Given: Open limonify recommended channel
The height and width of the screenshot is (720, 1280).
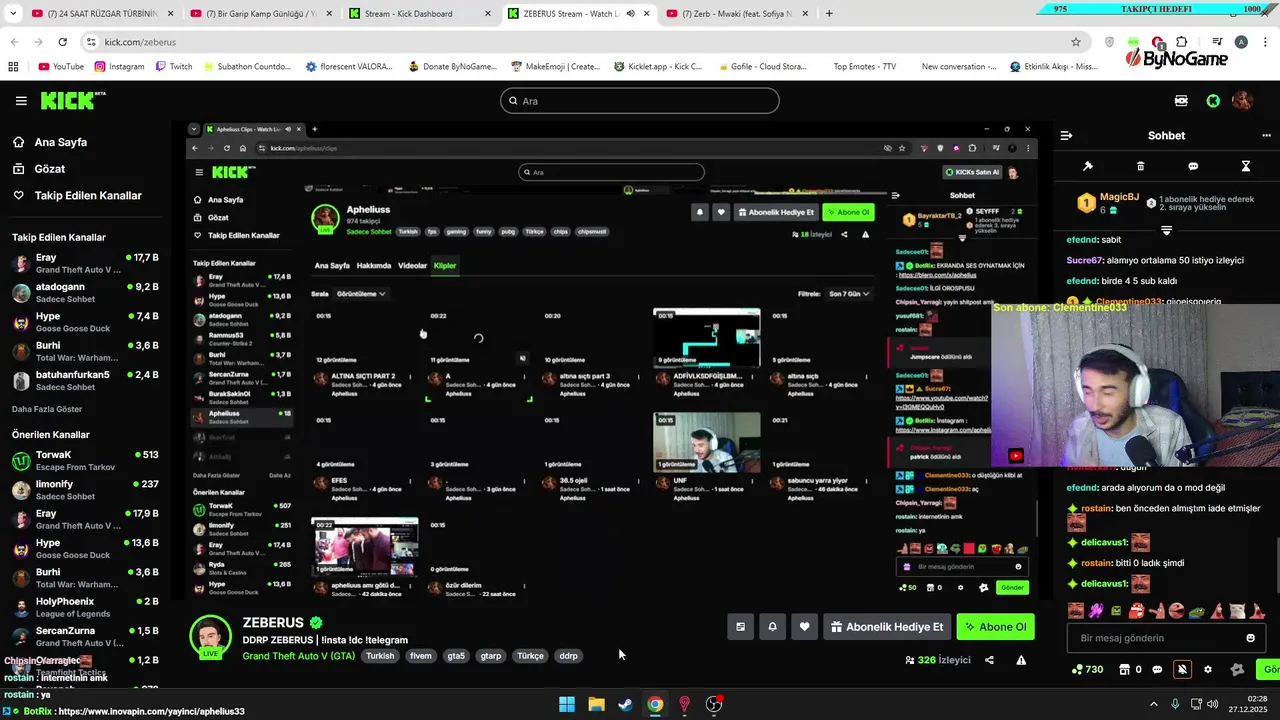Looking at the screenshot, I should [x=84, y=489].
